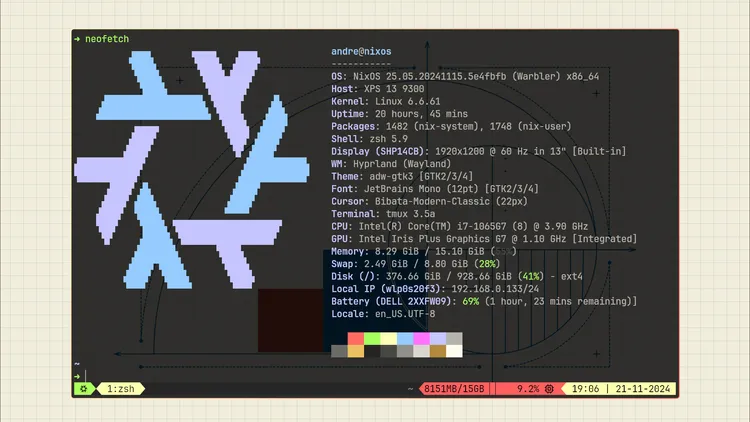Image resolution: width=750 pixels, height=422 pixels.
Task: Click the Local IP line 192.168.0.133/24
Action: [x=435, y=289]
